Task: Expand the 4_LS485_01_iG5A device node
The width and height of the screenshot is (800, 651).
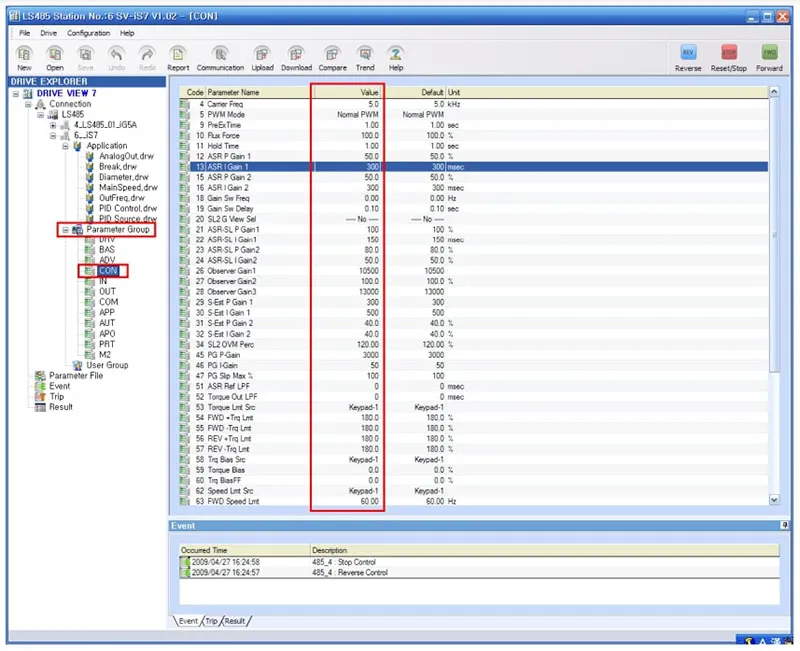Action: [53, 125]
